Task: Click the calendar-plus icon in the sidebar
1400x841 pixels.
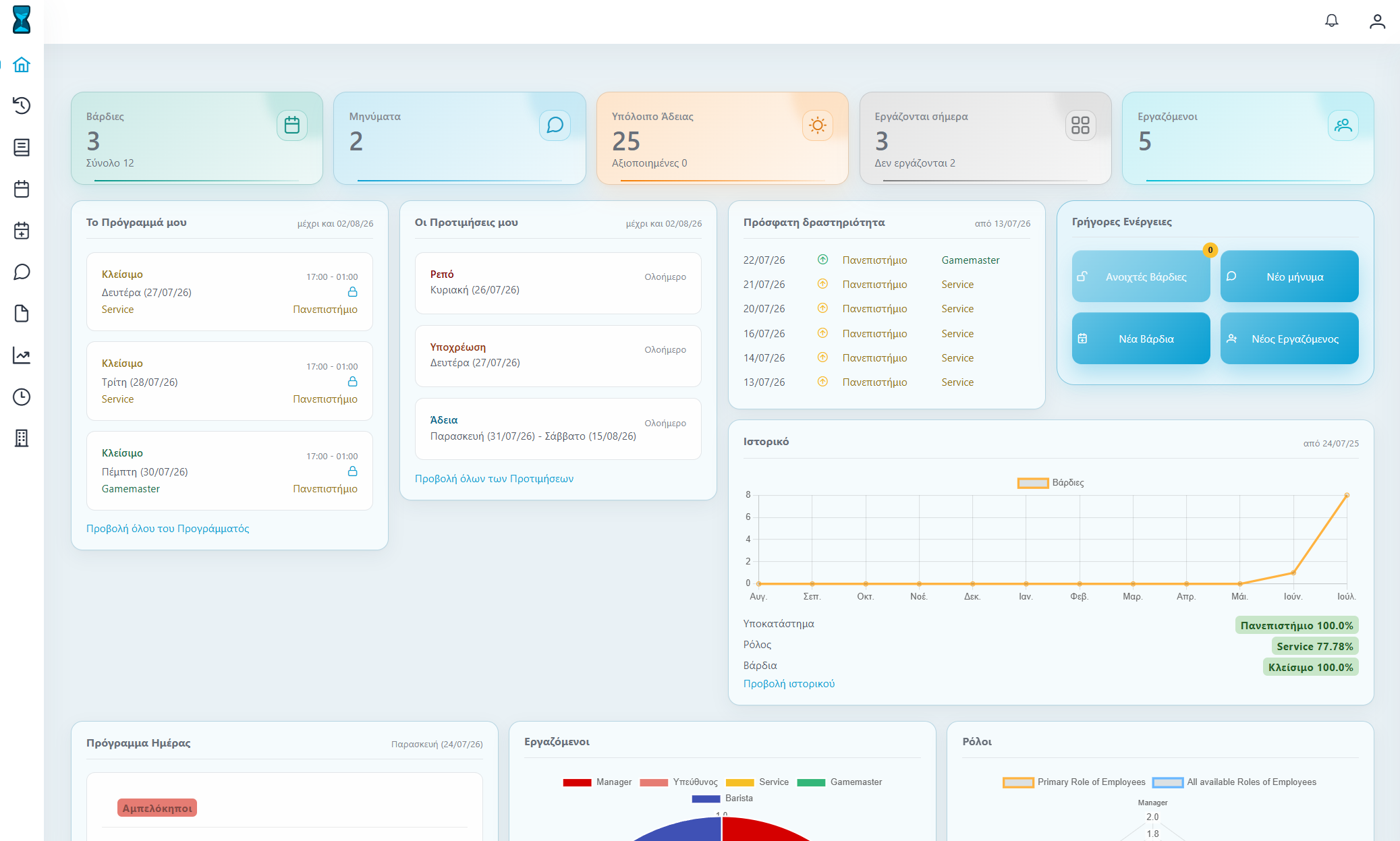Action: tap(22, 231)
